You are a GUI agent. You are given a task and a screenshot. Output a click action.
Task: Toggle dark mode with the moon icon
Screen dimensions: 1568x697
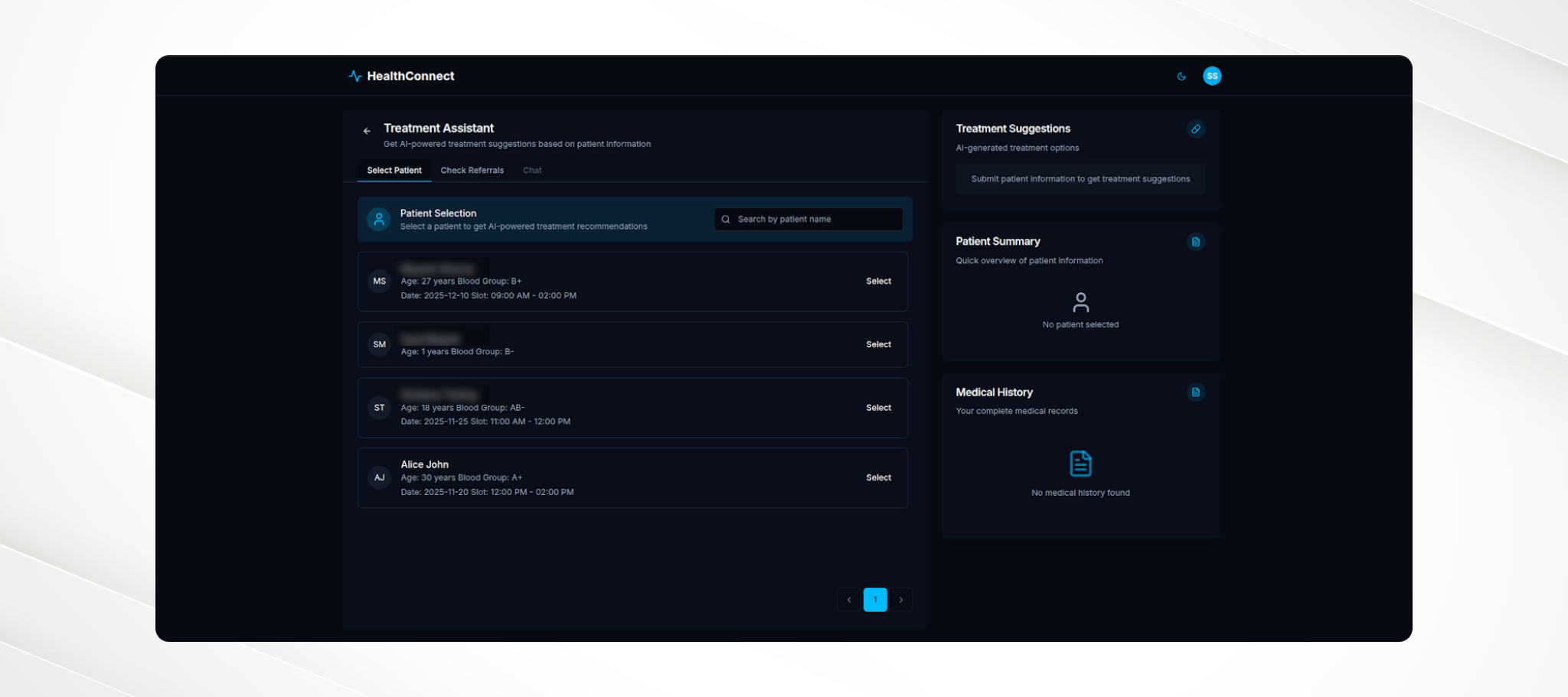[1181, 76]
